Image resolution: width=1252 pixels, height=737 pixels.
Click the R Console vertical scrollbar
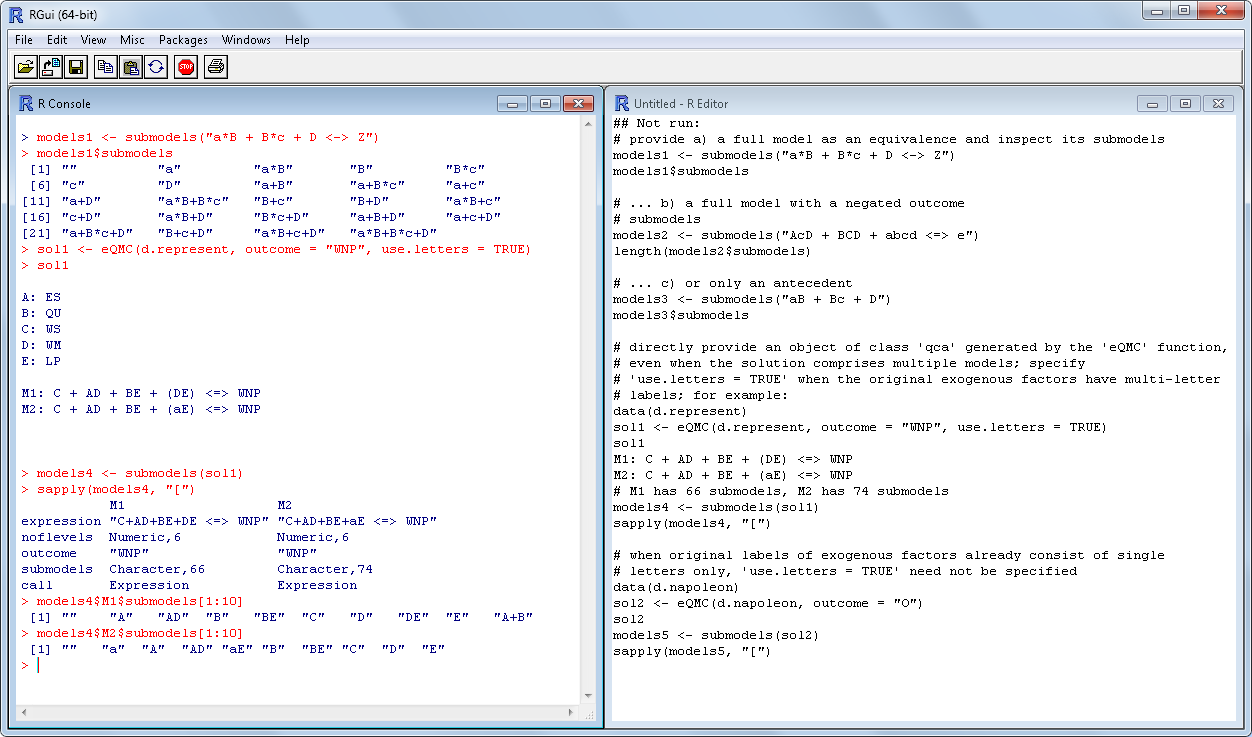point(589,400)
